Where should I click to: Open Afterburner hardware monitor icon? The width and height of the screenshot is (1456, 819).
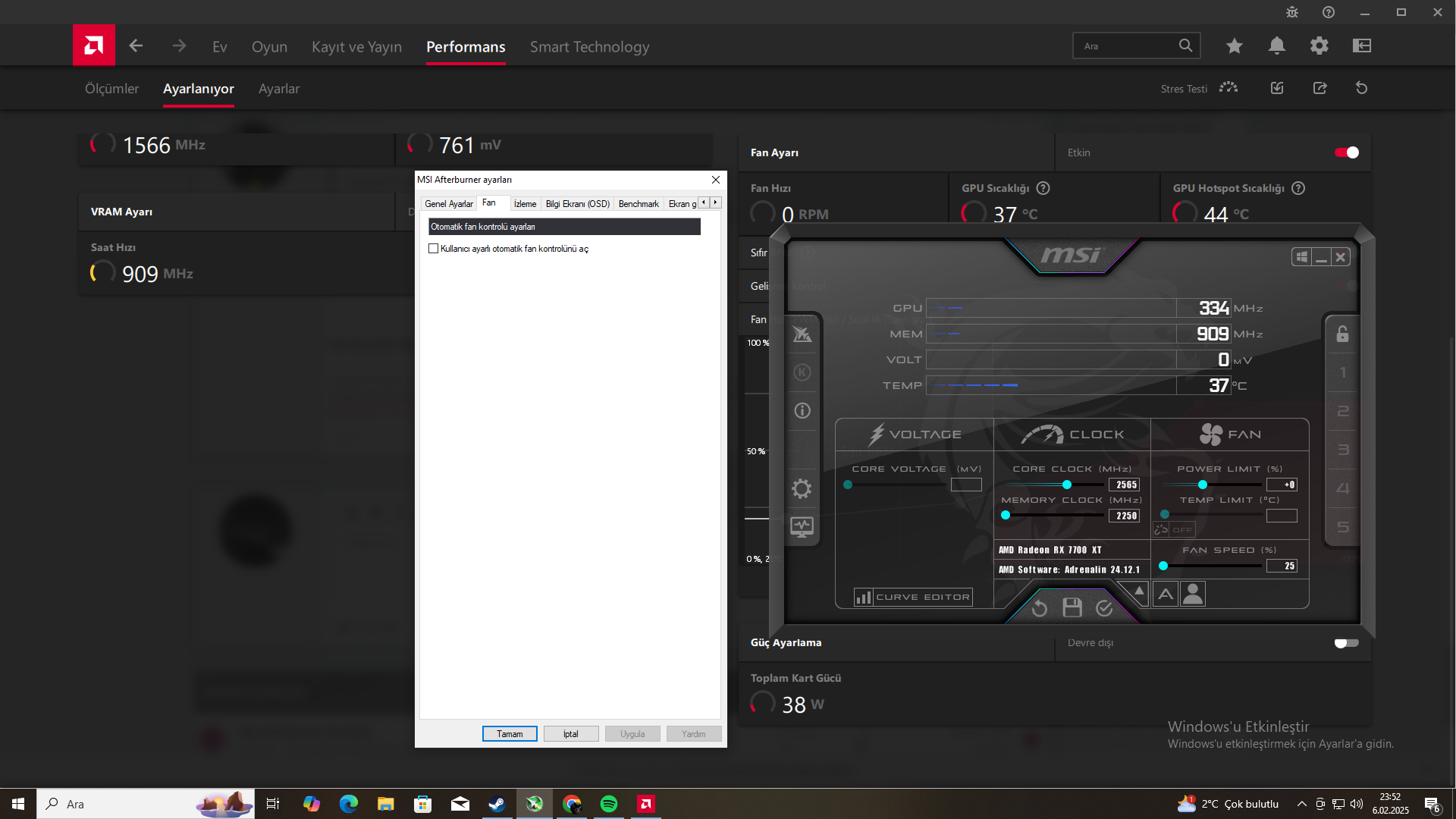(802, 526)
